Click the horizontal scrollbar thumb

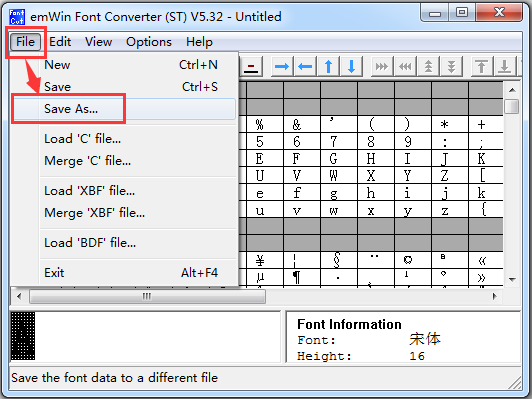(147, 297)
